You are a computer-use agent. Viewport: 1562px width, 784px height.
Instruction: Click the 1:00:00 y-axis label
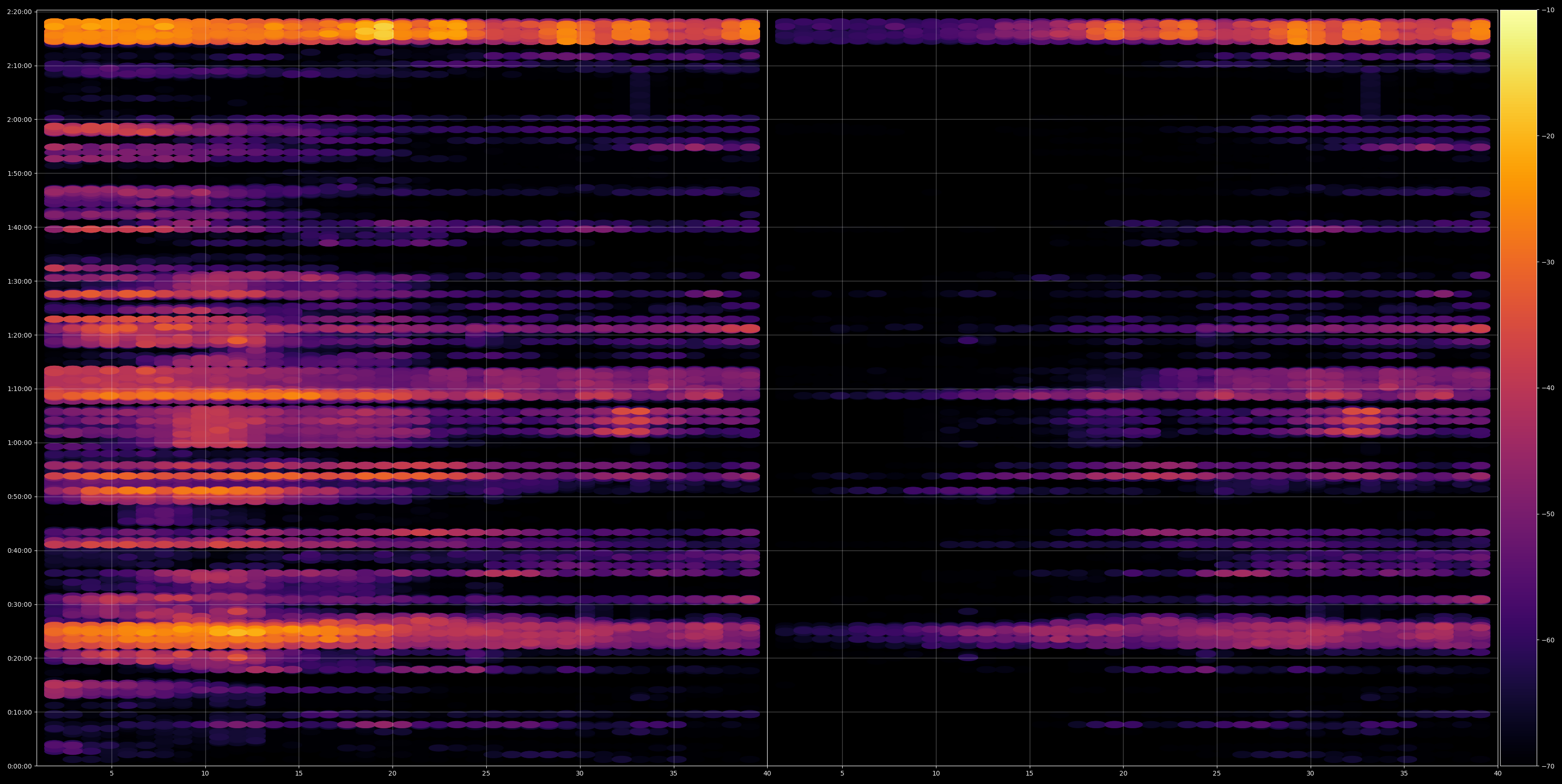[19, 443]
